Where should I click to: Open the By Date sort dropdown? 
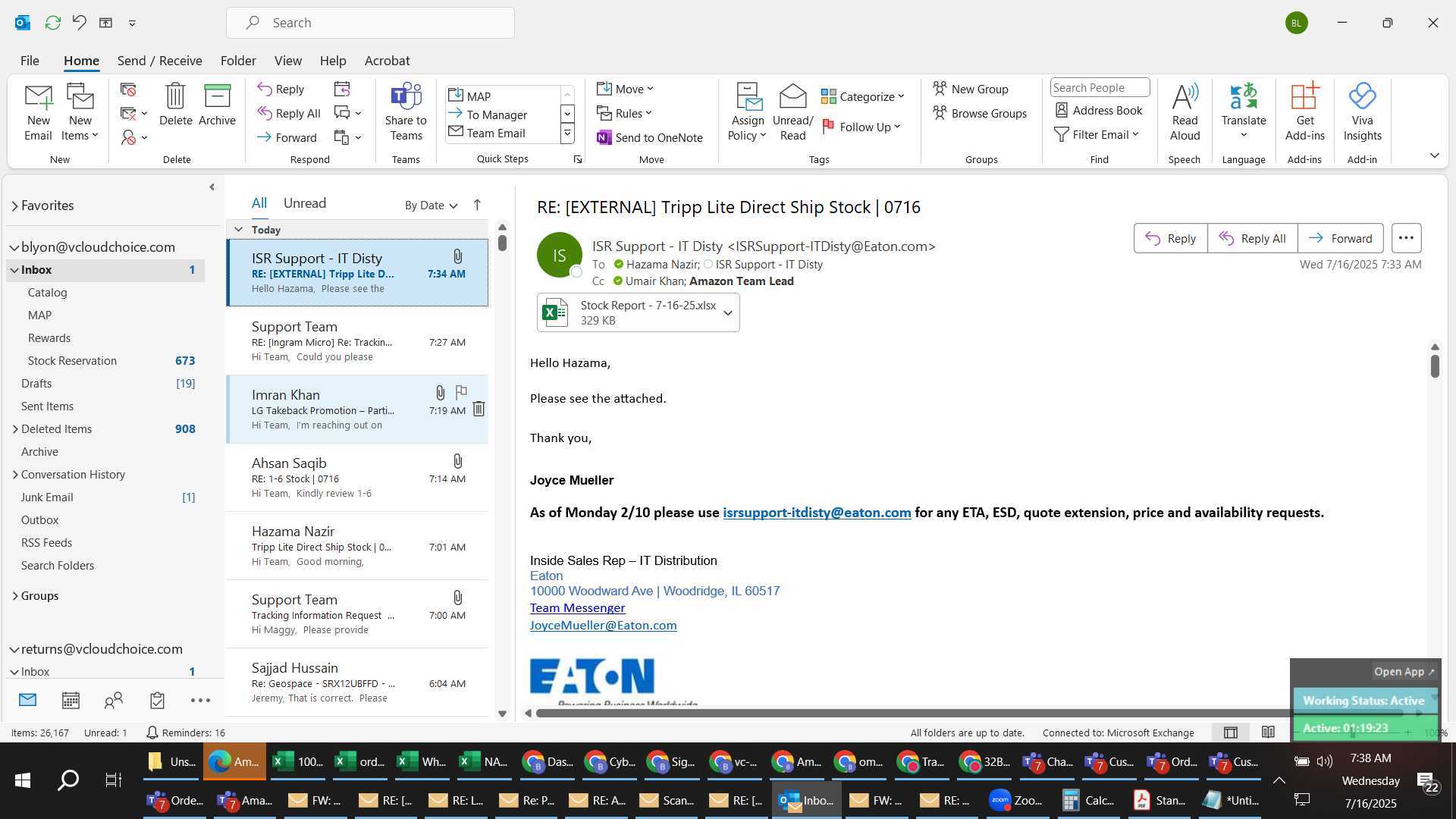431,206
